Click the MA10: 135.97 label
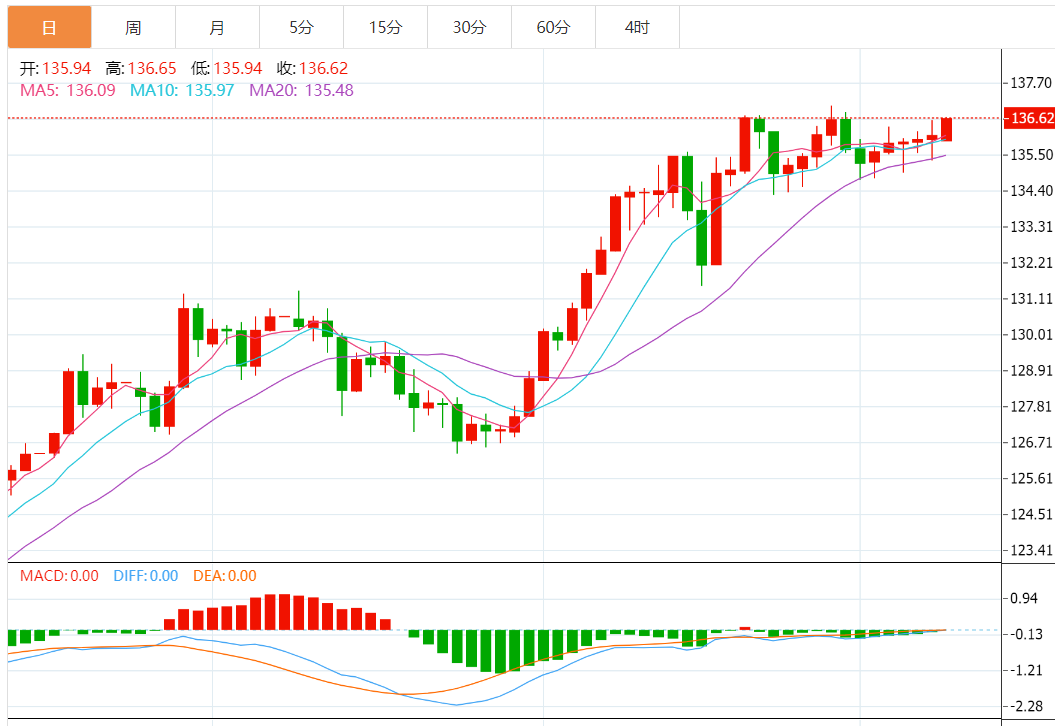The height and width of the screenshot is (726, 1055). point(182,90)
